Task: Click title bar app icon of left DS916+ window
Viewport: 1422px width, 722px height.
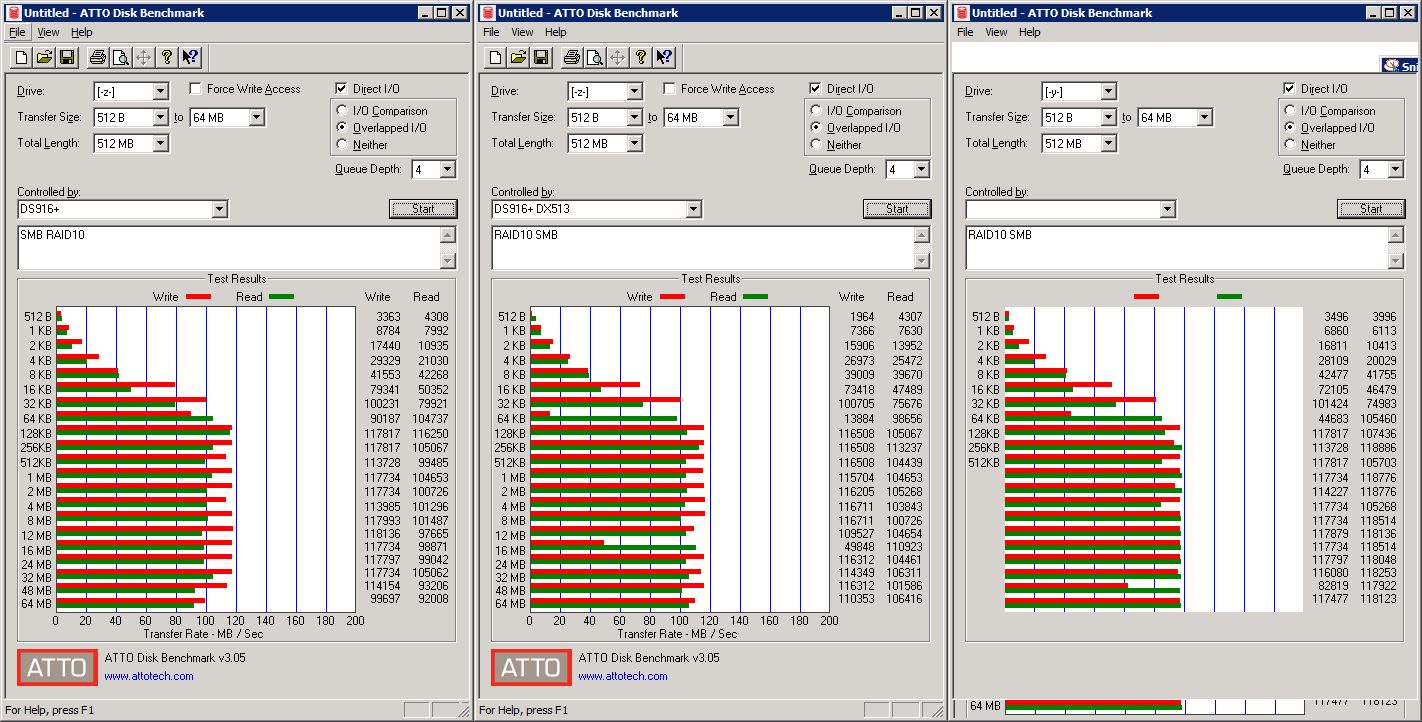Action: click(13, 13)
